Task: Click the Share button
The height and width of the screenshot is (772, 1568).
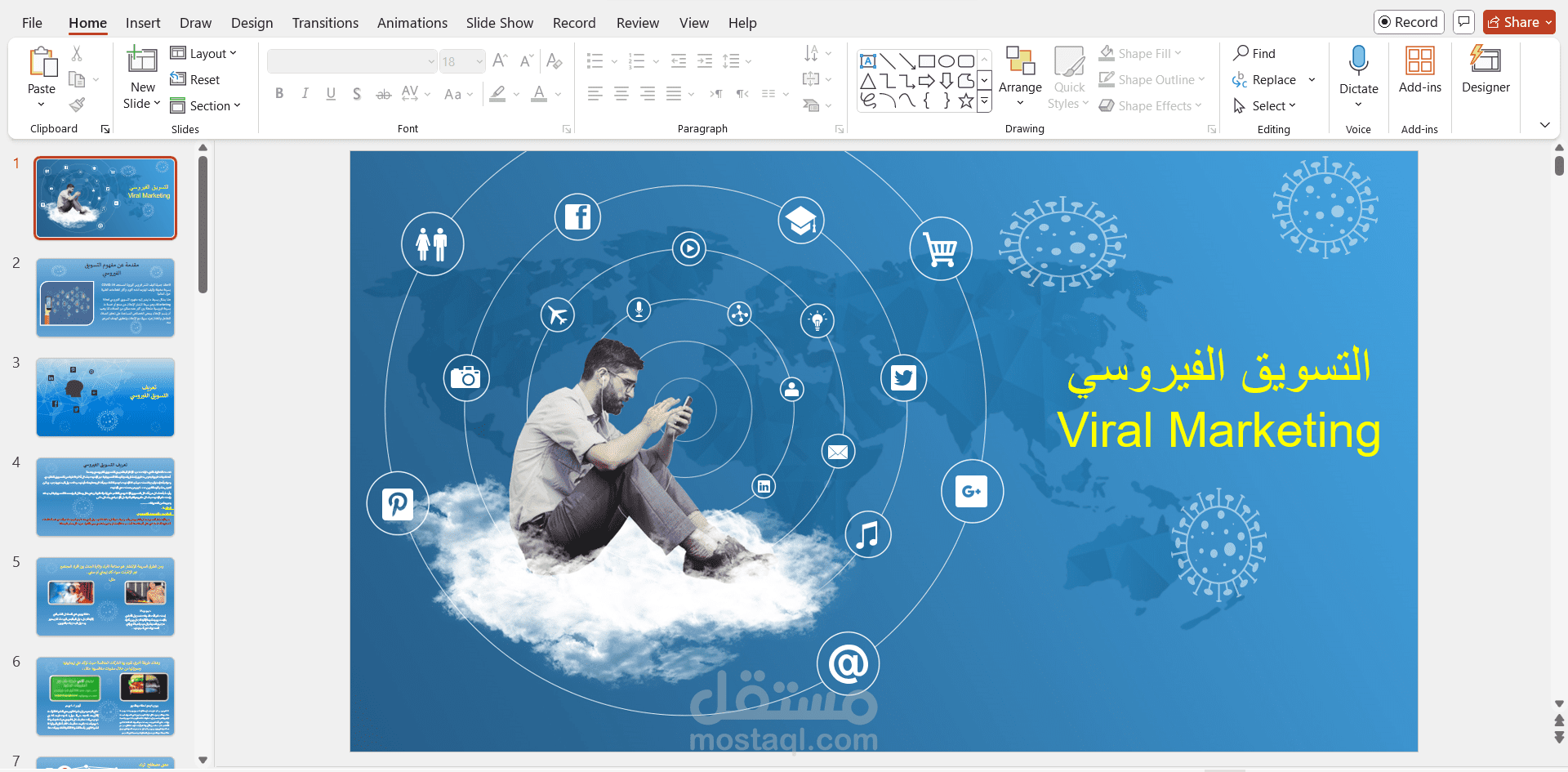Action: [x=1519, y=22]
